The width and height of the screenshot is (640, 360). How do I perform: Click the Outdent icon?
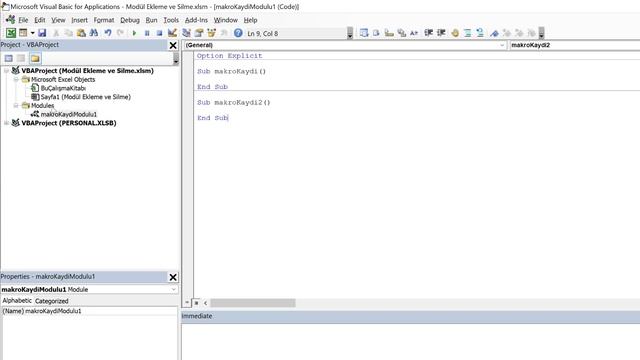pos(441,33)
